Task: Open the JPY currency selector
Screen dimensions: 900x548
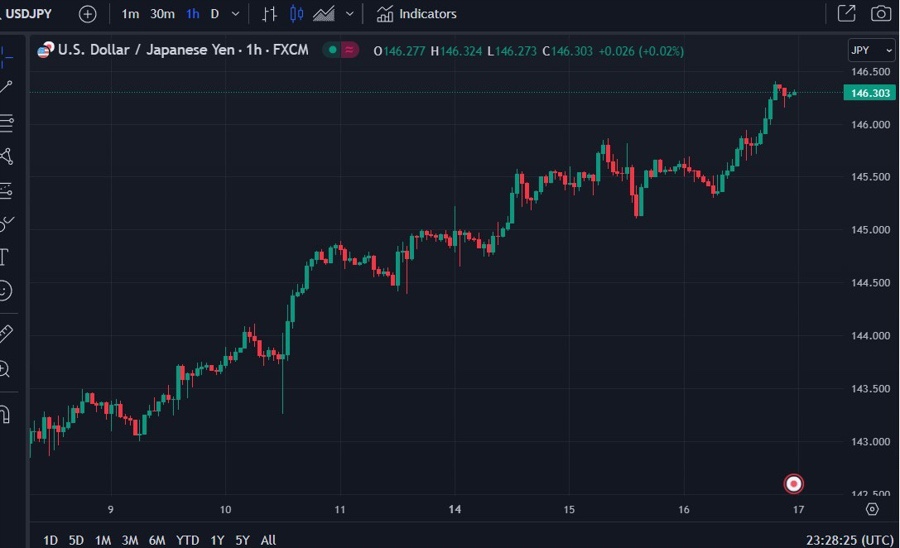Action: 864,50
